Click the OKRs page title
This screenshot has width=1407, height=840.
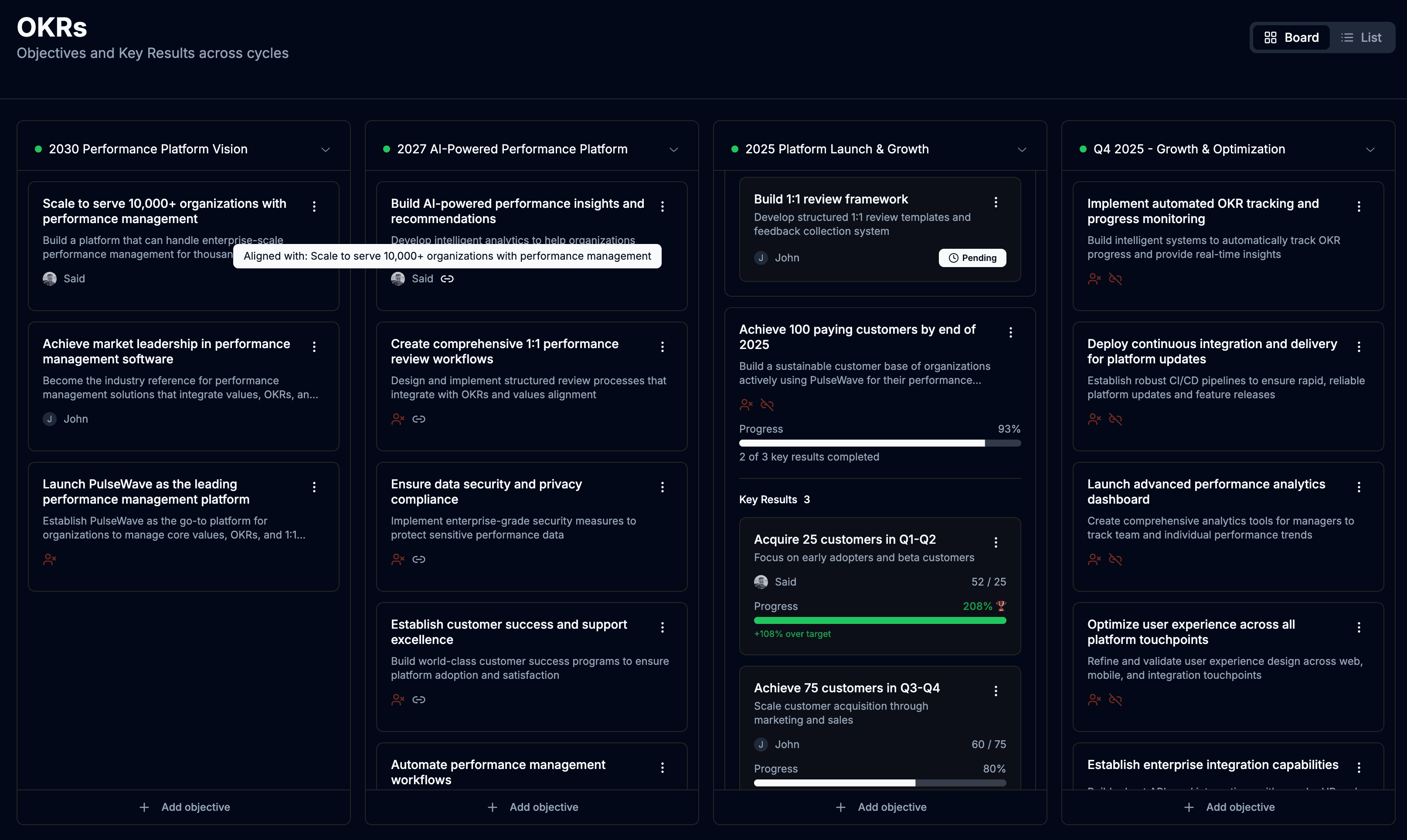pos(51,27)
